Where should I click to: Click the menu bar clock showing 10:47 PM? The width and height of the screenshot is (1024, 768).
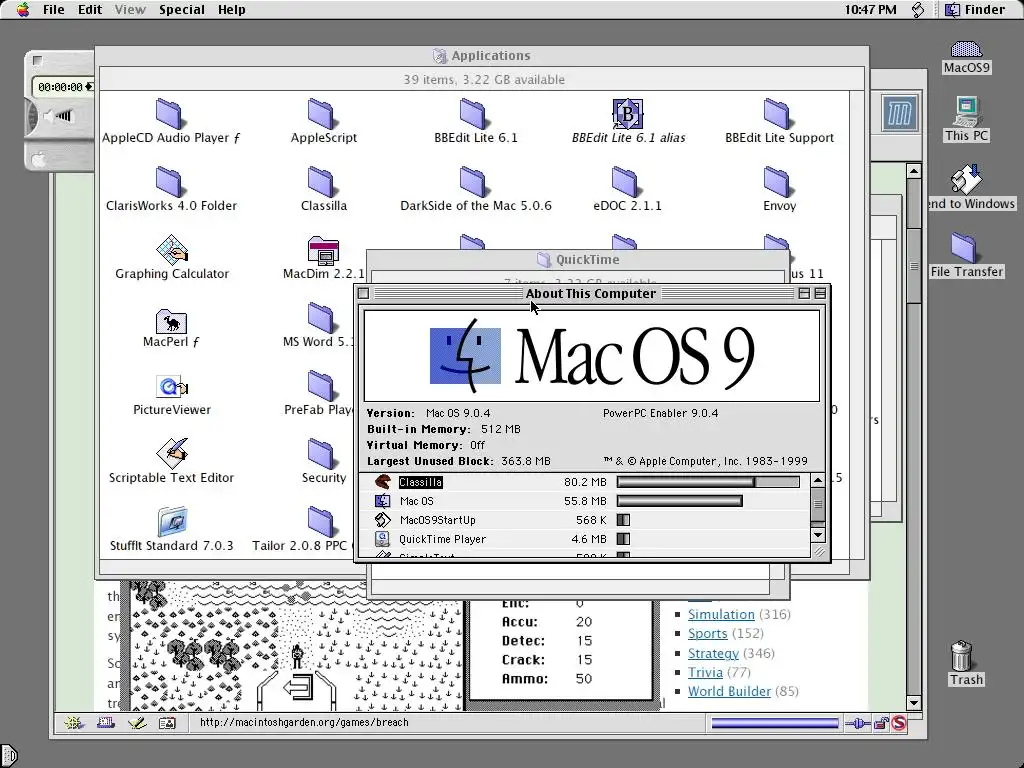click(871, 9)
